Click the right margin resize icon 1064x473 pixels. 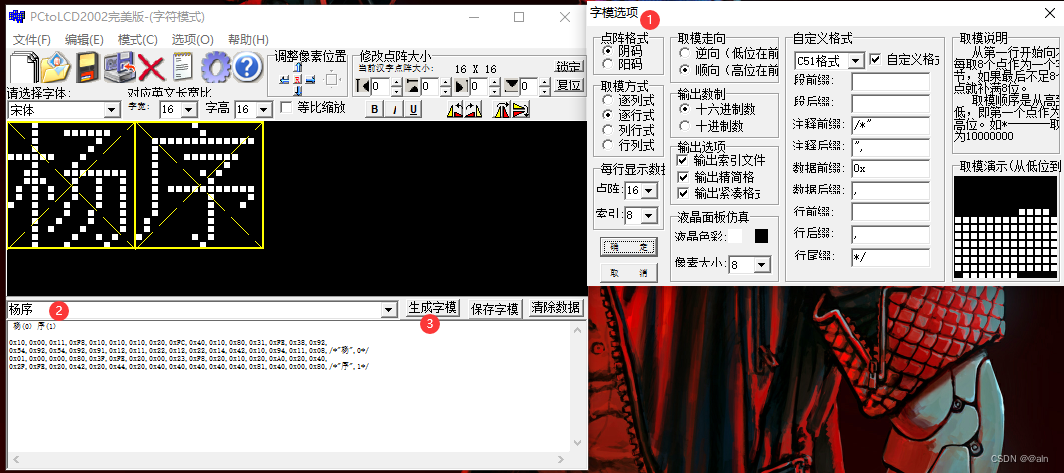[x=461, y=86]
